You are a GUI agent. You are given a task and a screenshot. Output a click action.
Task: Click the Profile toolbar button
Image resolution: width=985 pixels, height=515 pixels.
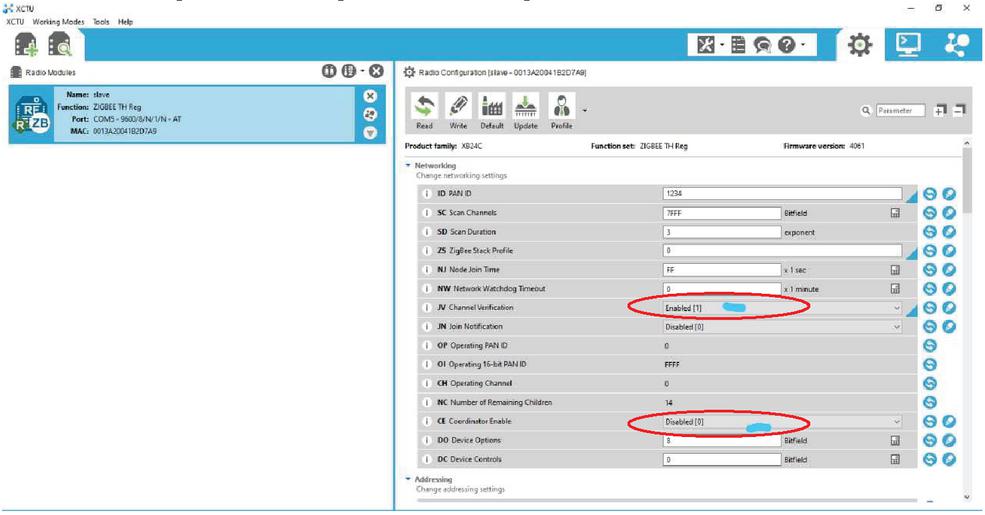(561, 111)
